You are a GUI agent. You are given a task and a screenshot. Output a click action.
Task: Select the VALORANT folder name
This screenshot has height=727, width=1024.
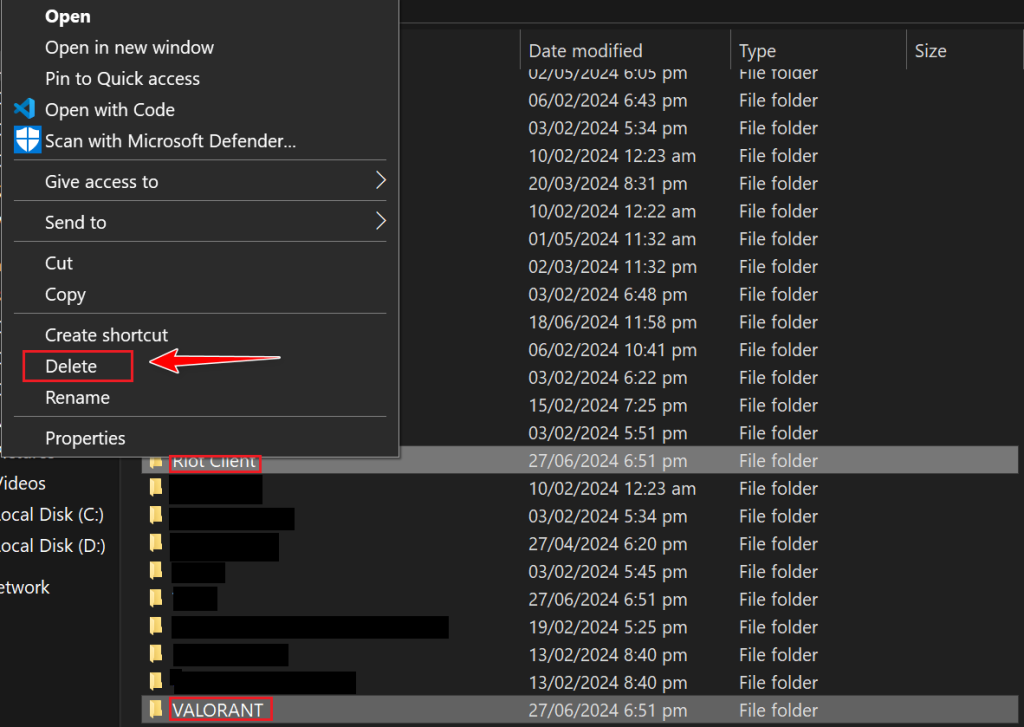218,710
